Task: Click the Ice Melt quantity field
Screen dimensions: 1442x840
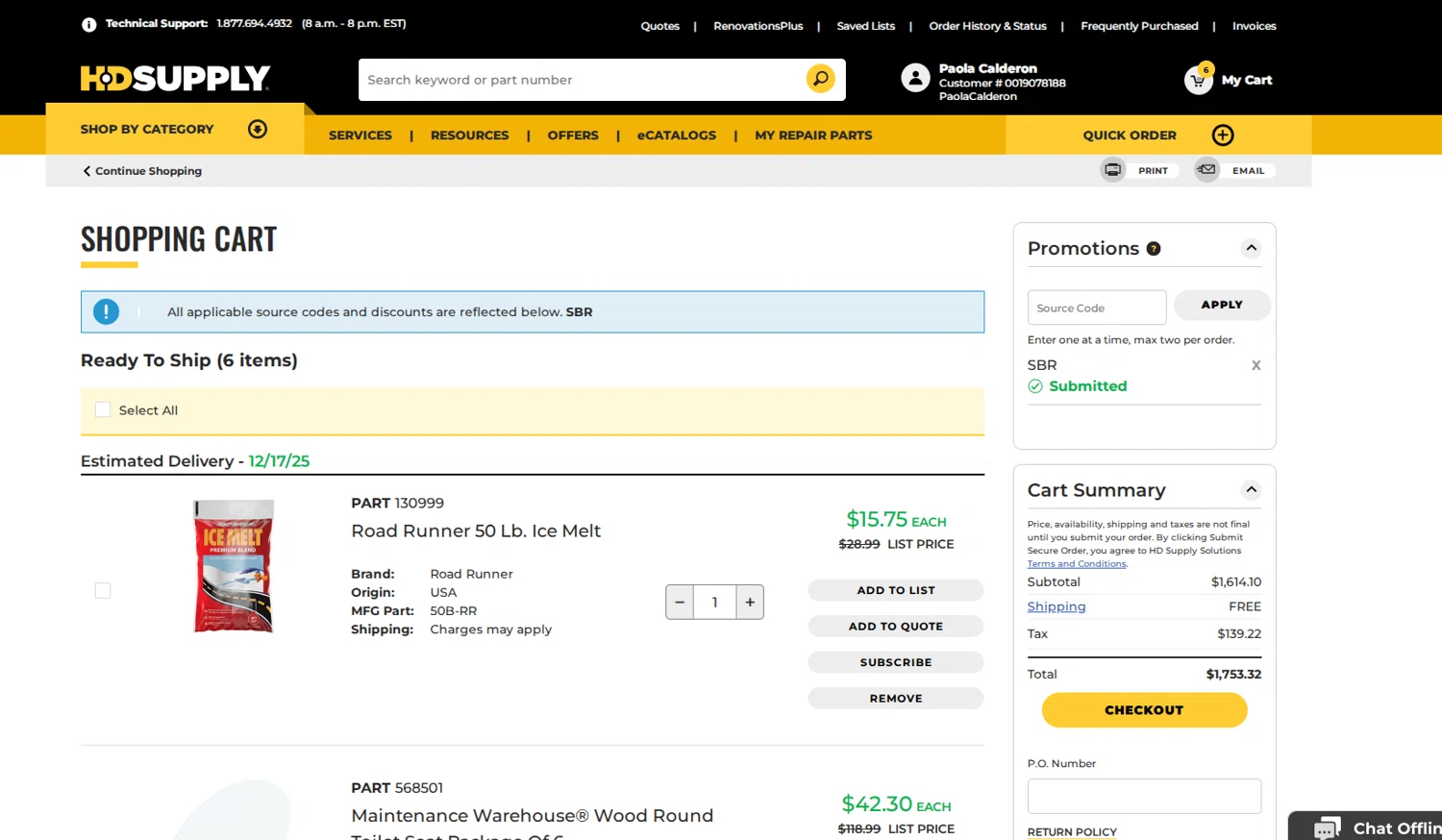Action: click(x=714, y=603)
